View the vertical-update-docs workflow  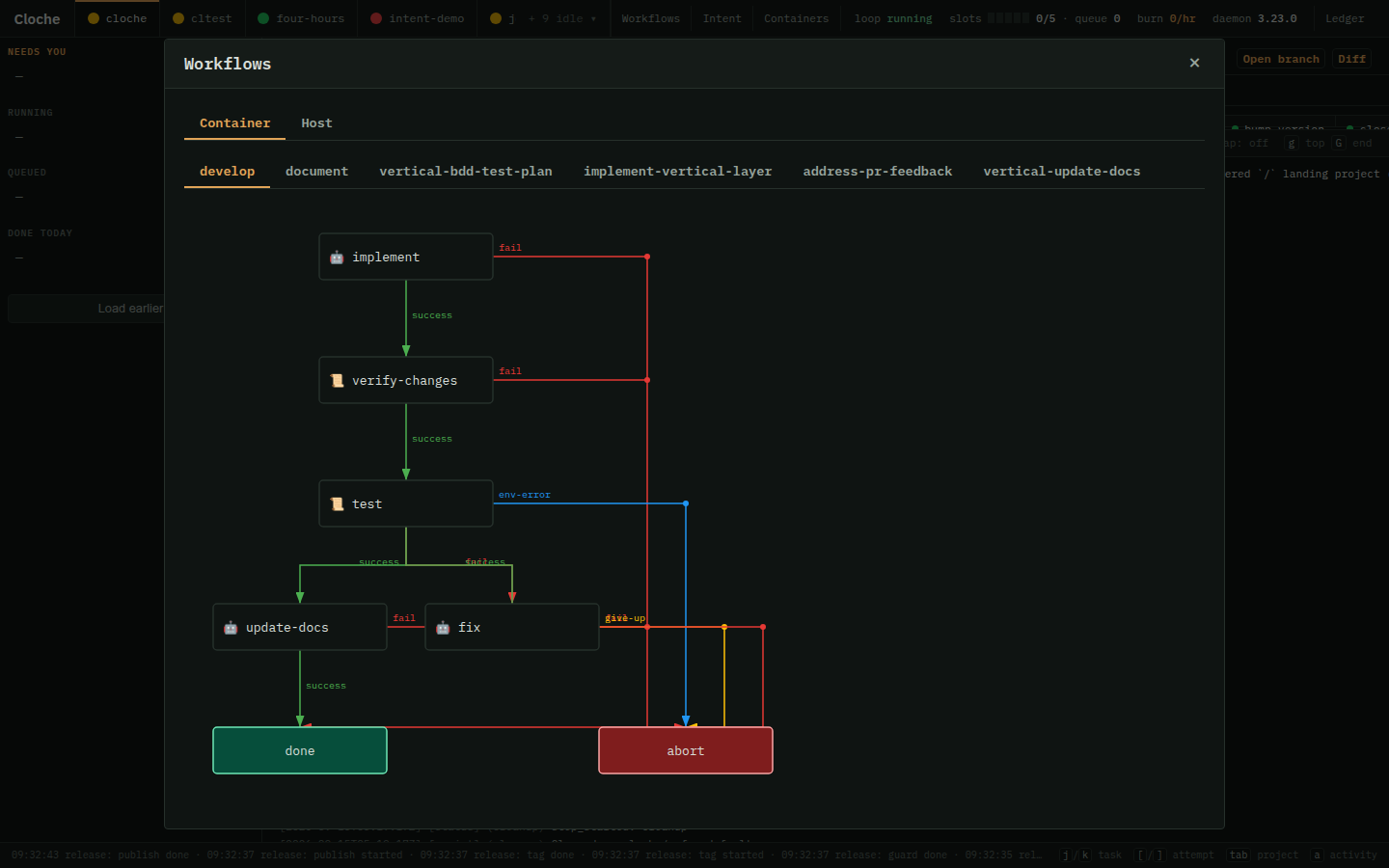click(1062, 172)
